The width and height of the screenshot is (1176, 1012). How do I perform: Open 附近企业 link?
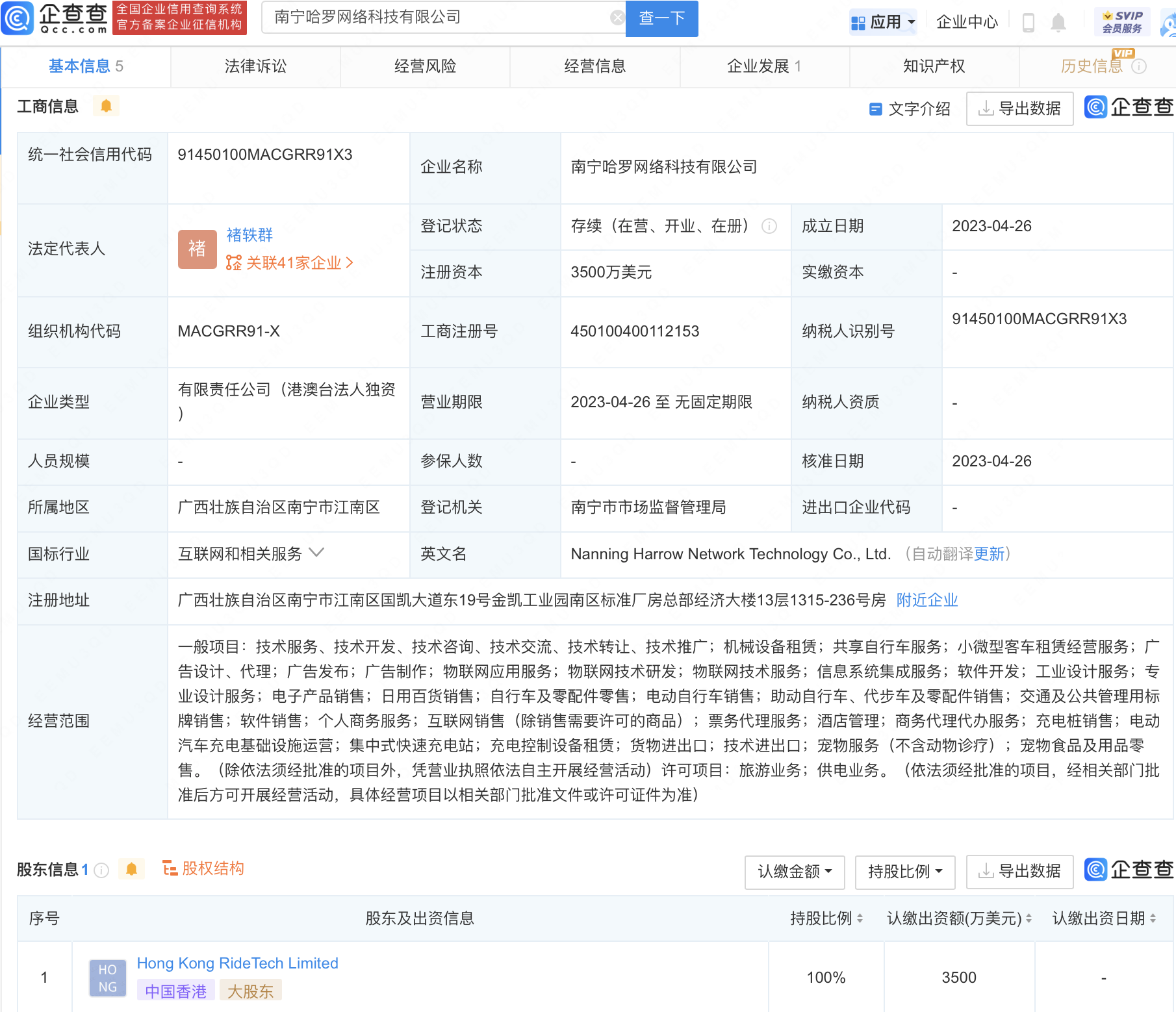click(x=927, y=600)
